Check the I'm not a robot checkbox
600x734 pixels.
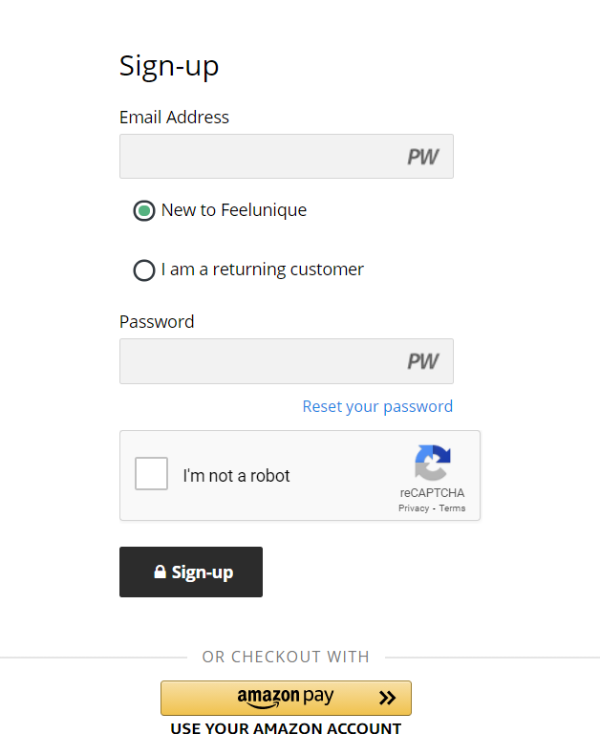click(x=152, y=474)
